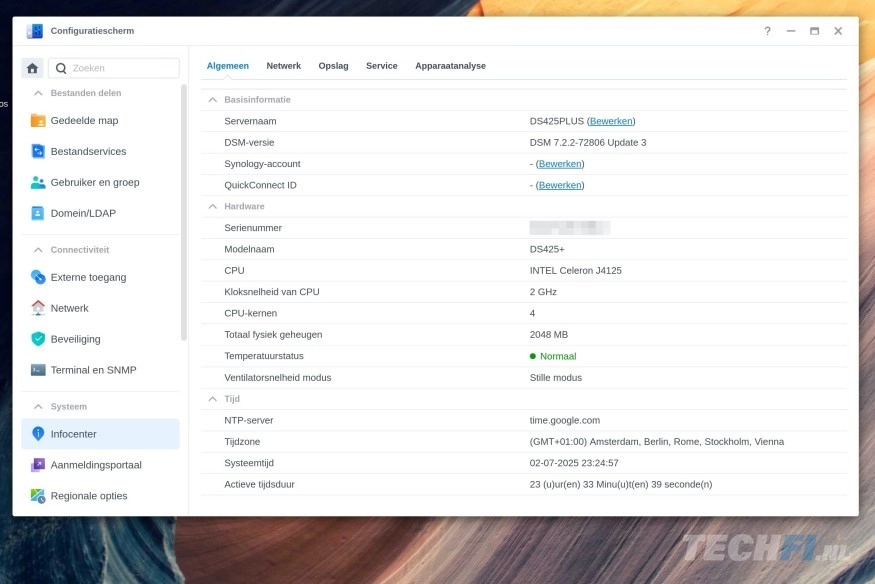
Task: Click the CPU-kernen label
Action: (251, 313)
